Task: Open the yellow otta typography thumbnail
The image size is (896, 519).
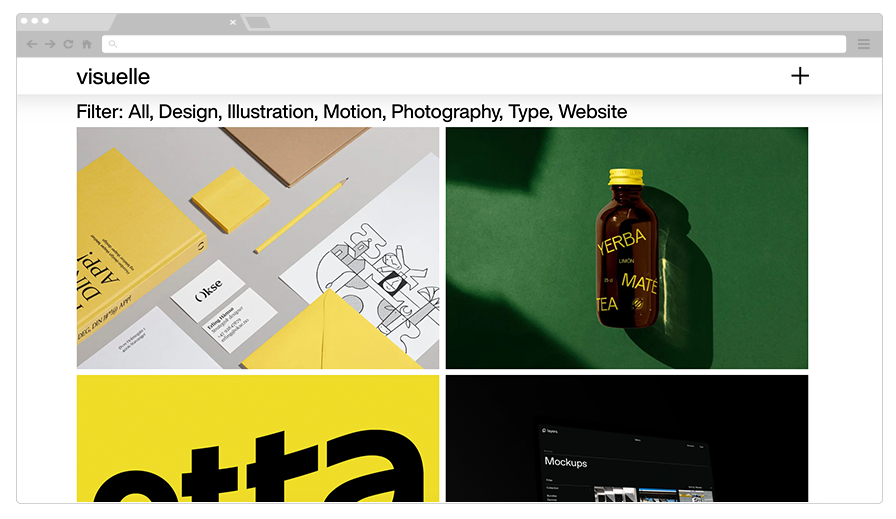Action: pos(258,438)
